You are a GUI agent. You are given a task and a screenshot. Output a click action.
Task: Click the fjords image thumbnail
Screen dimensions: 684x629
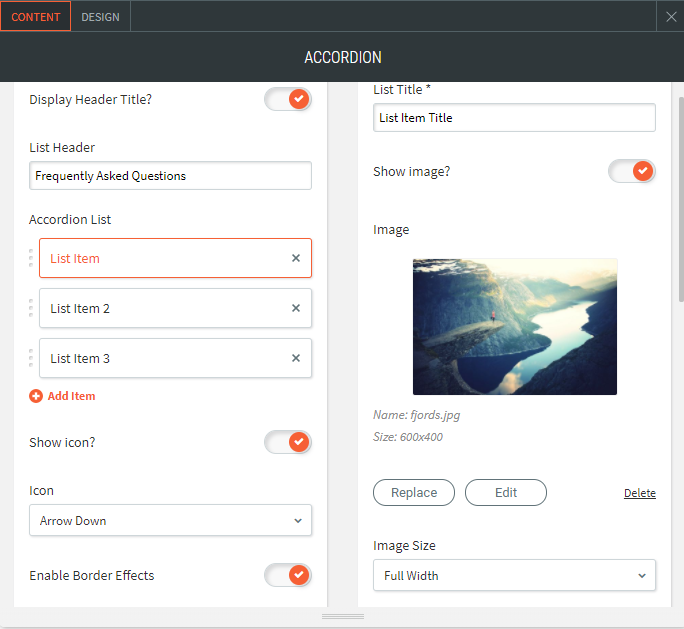click(x=514, y=326)
